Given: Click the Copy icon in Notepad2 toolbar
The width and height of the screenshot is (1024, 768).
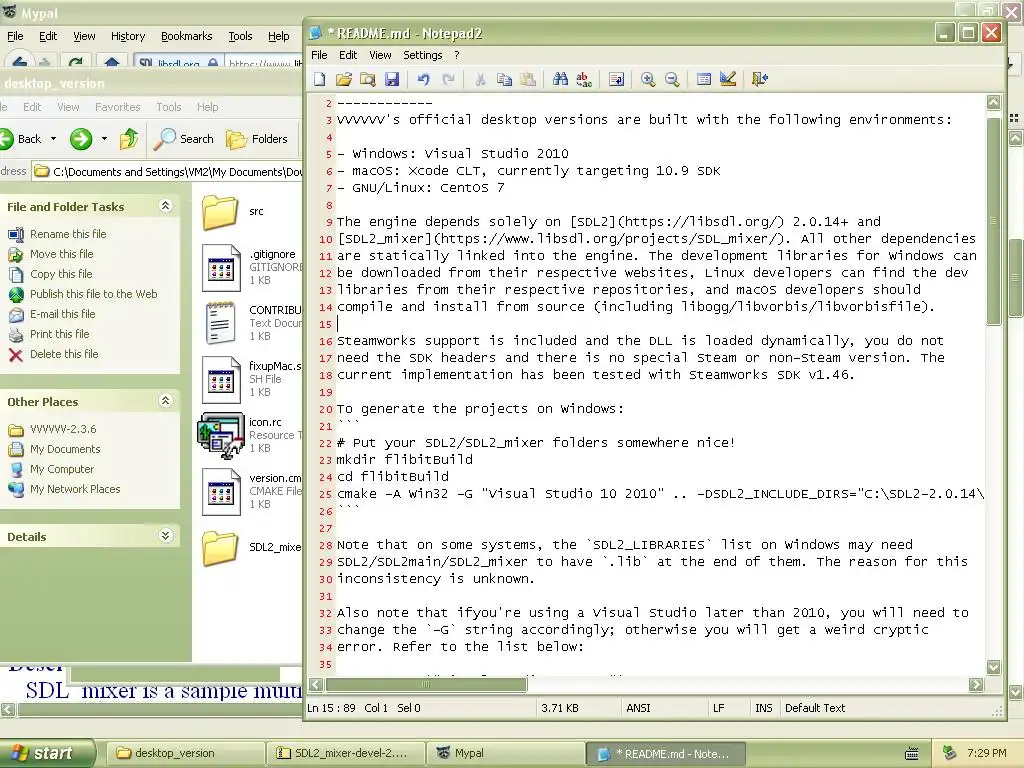Looking at the screenshot, I should [504, 80].
